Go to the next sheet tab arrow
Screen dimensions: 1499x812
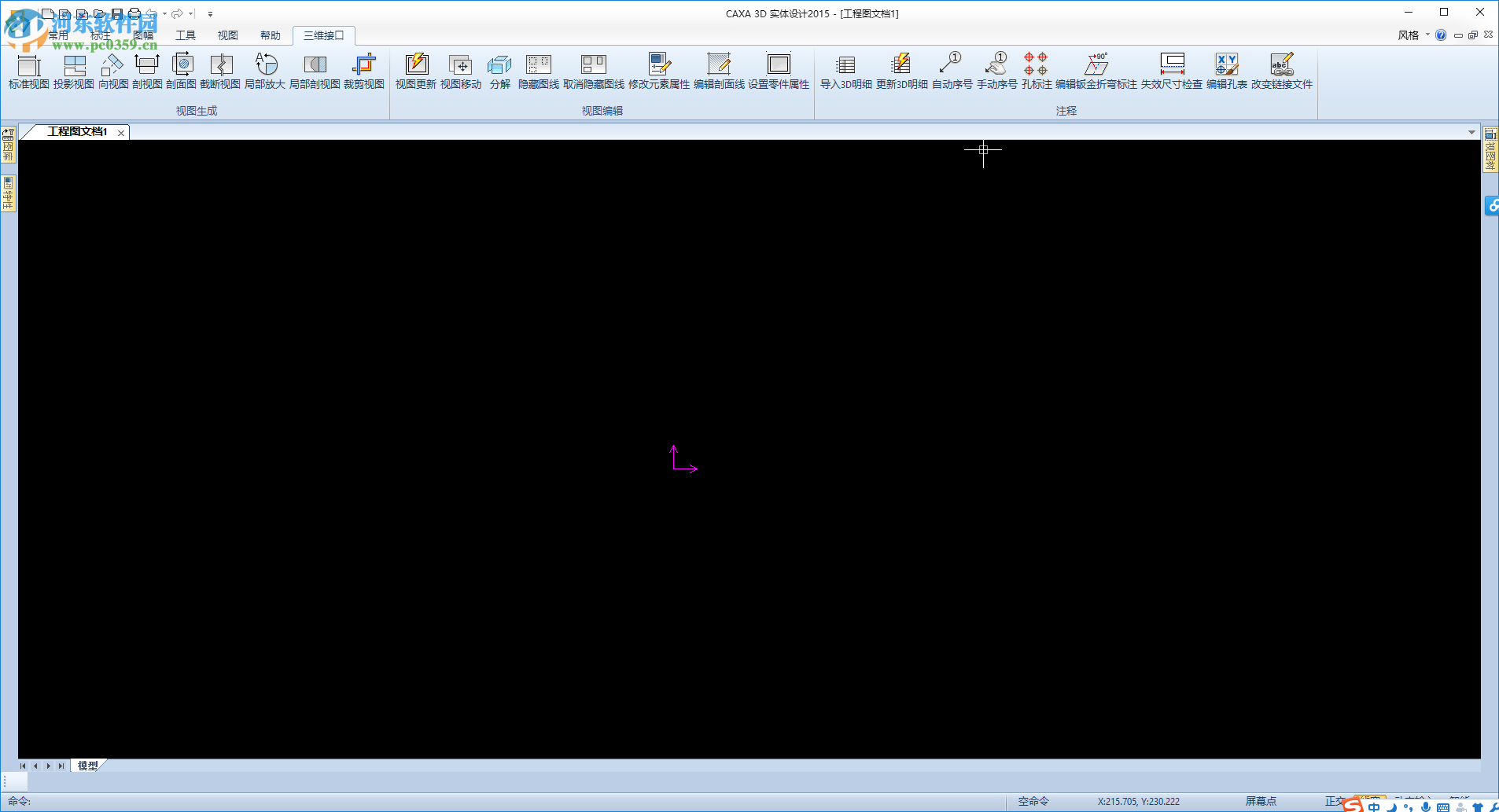point(48,766)
